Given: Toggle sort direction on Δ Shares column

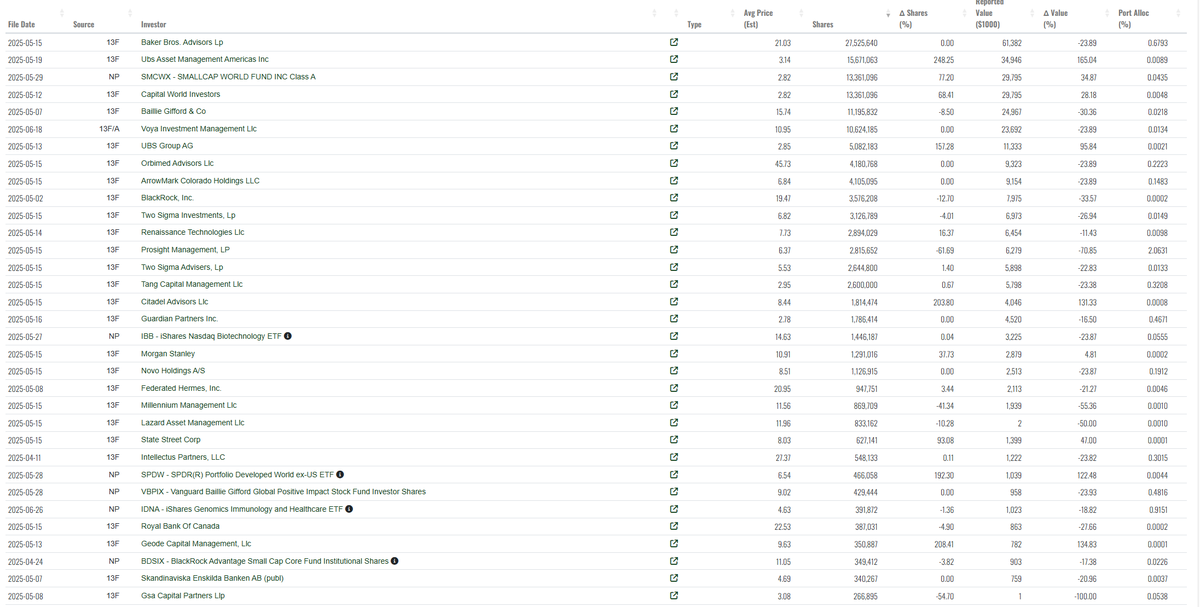Looking at the screenshot, I should pyautogui.click(x=965, y=14).
